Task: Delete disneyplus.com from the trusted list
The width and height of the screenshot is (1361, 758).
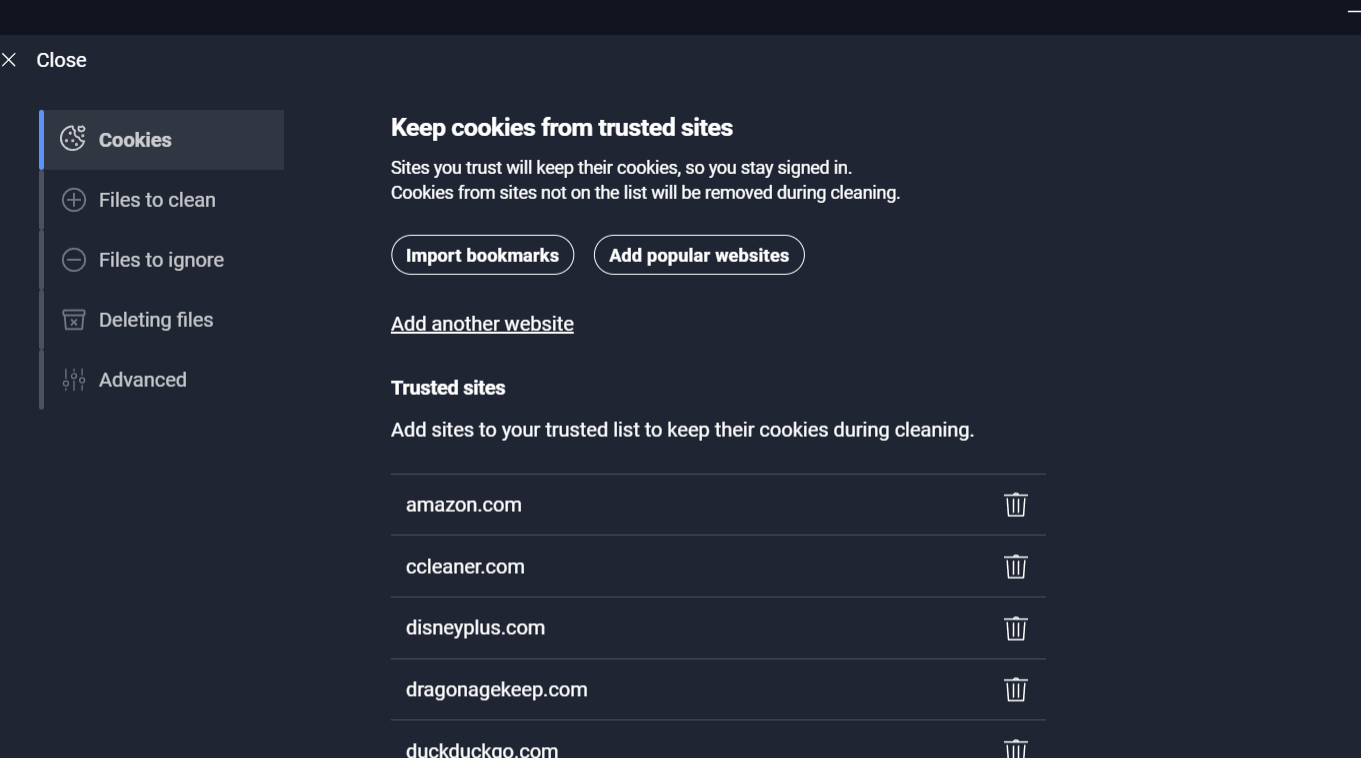Action: (1015, 628)
